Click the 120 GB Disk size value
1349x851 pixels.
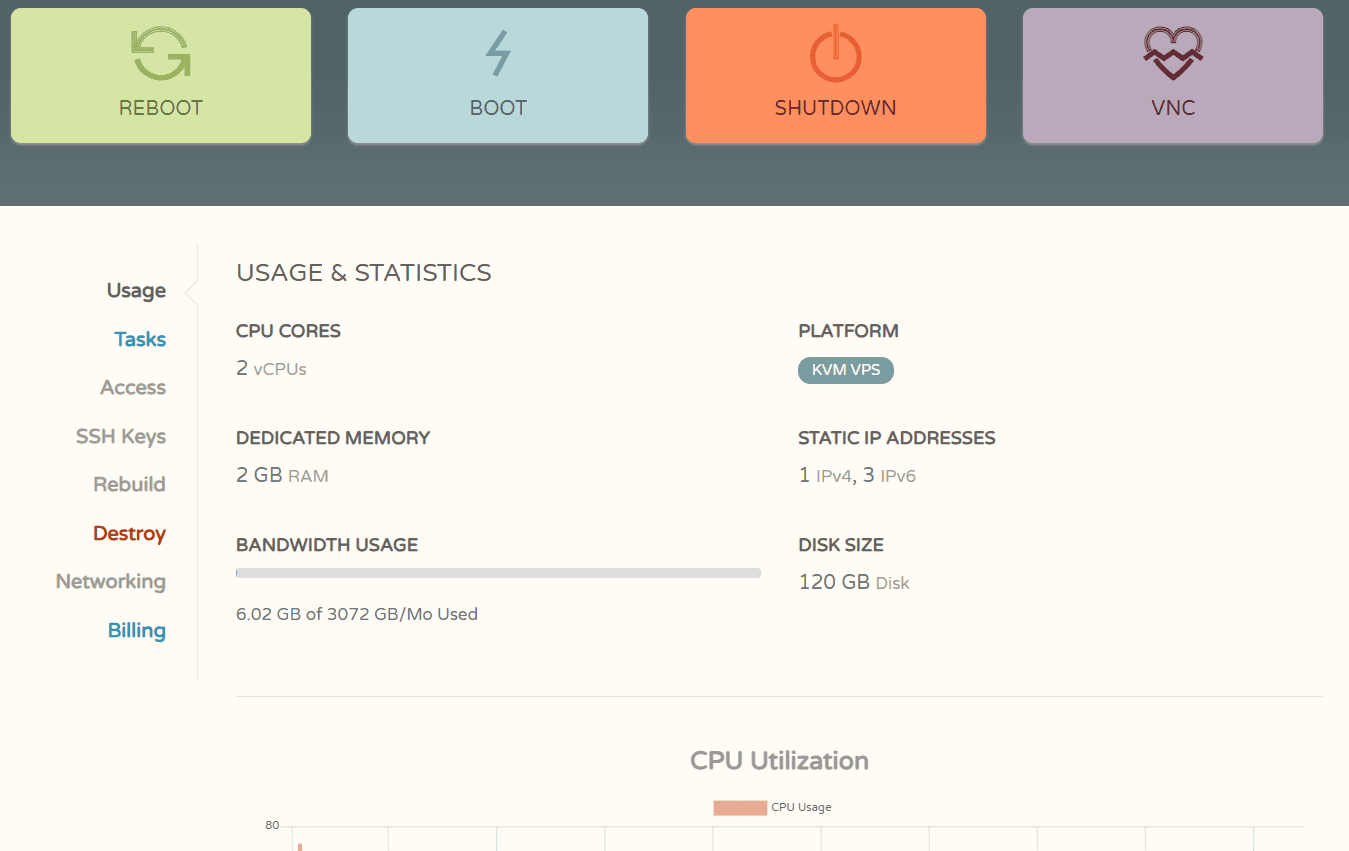(853, 582)
